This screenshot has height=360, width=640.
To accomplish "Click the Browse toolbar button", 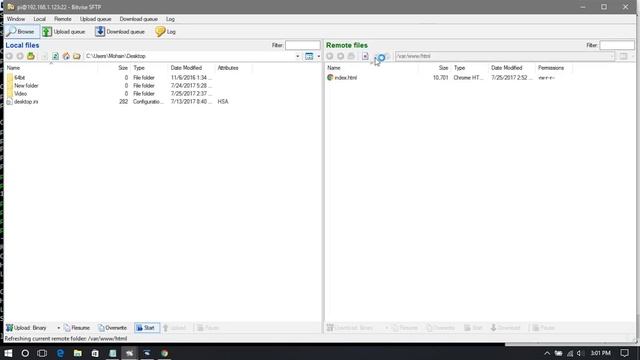I will [21, 31].
